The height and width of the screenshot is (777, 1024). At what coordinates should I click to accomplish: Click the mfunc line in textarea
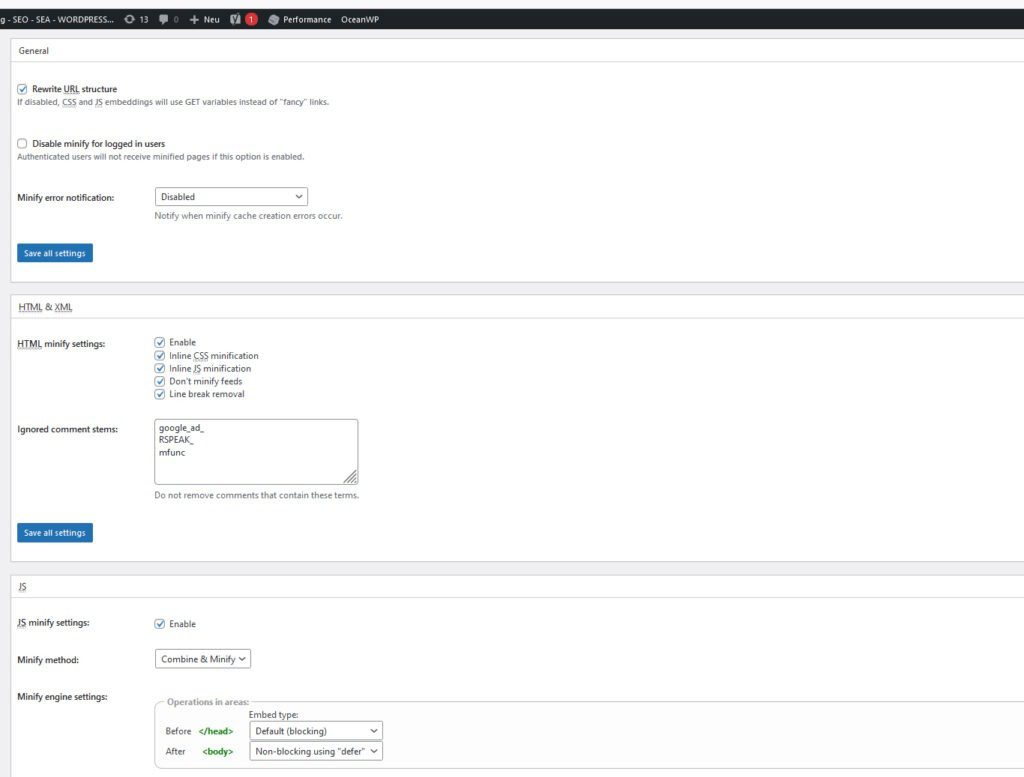click(x=172, y=452)
